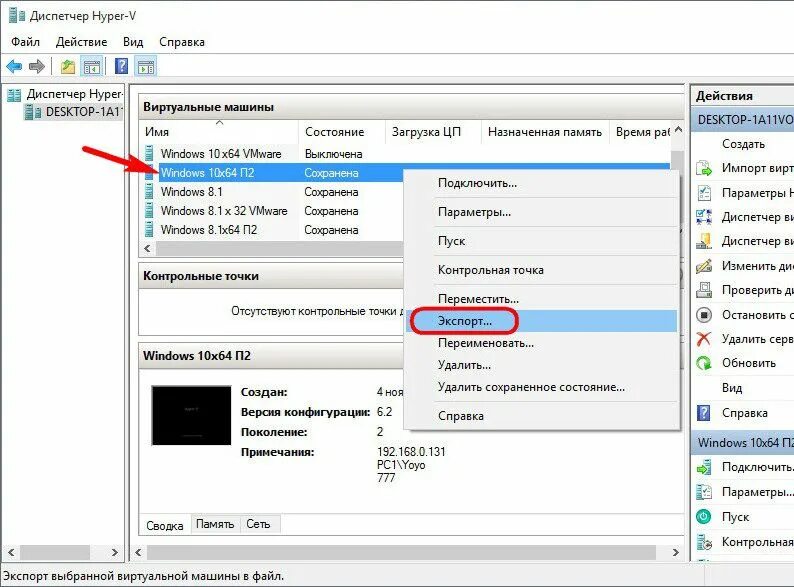Click the Windows 10 x64 VMware machine icon
Image resolution: width=794 pixels, height=587 pixels.
[149, 153]
